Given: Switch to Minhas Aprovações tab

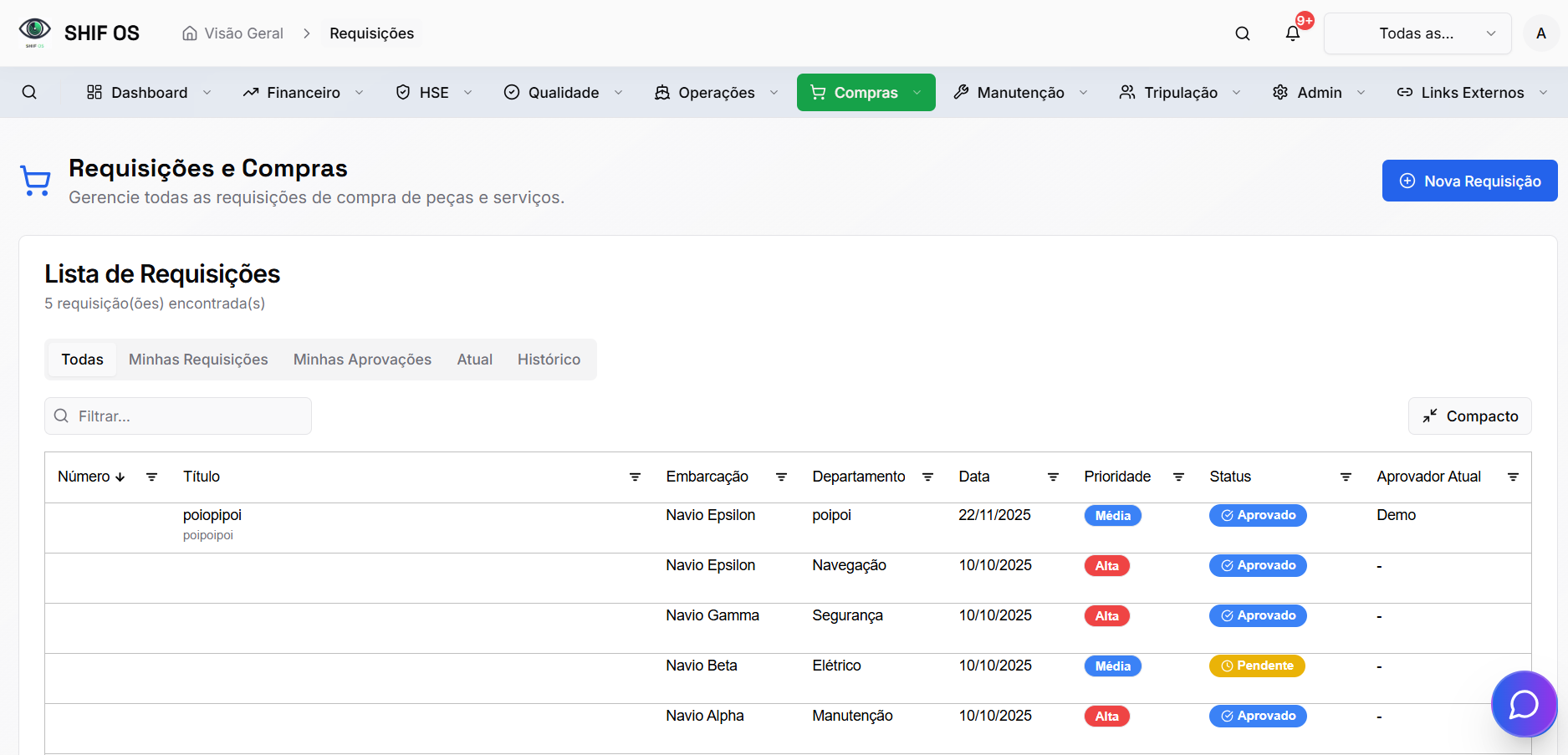Looking at the screenshot, I should tap(362, 360).
